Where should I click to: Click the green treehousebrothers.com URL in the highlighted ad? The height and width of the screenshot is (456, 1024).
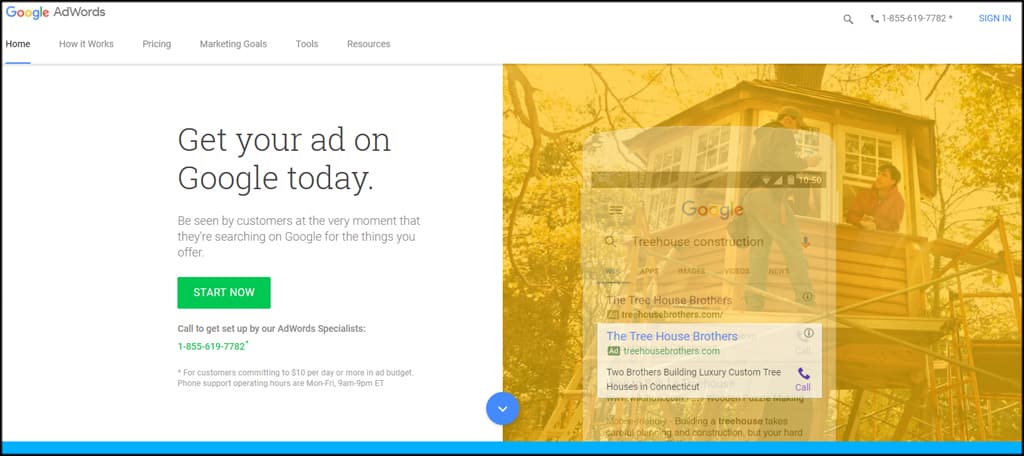point(671,351)
